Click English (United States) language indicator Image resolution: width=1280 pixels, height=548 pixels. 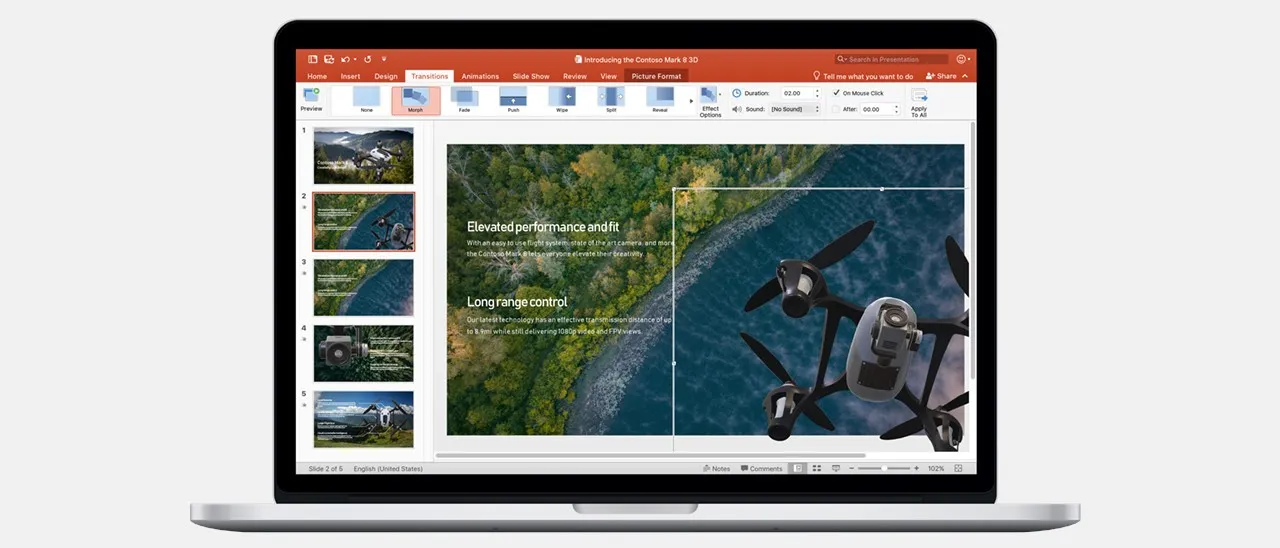tap(388, 468)
